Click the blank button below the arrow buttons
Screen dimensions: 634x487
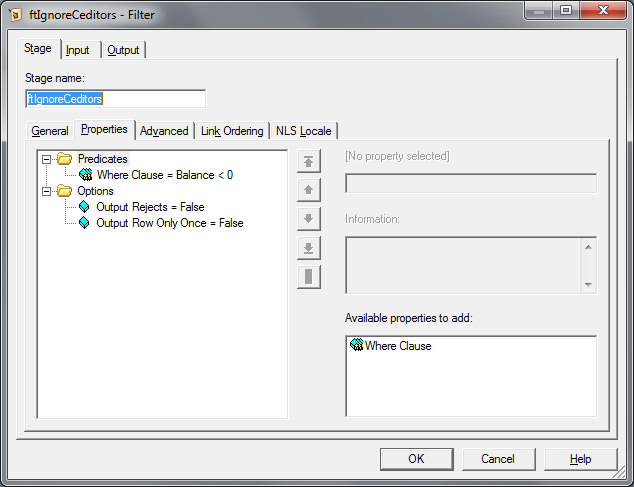309,277
